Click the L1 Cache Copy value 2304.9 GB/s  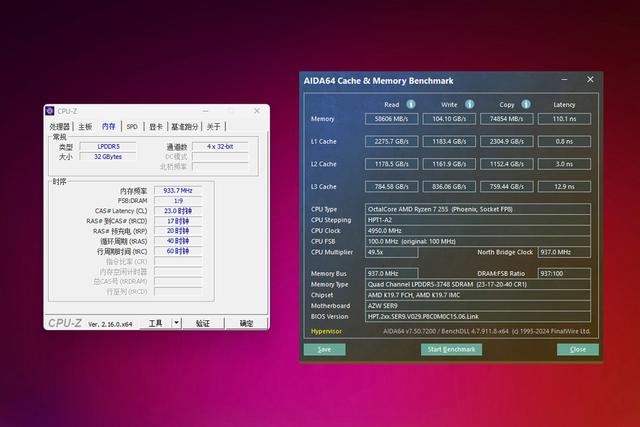[507, 141]
